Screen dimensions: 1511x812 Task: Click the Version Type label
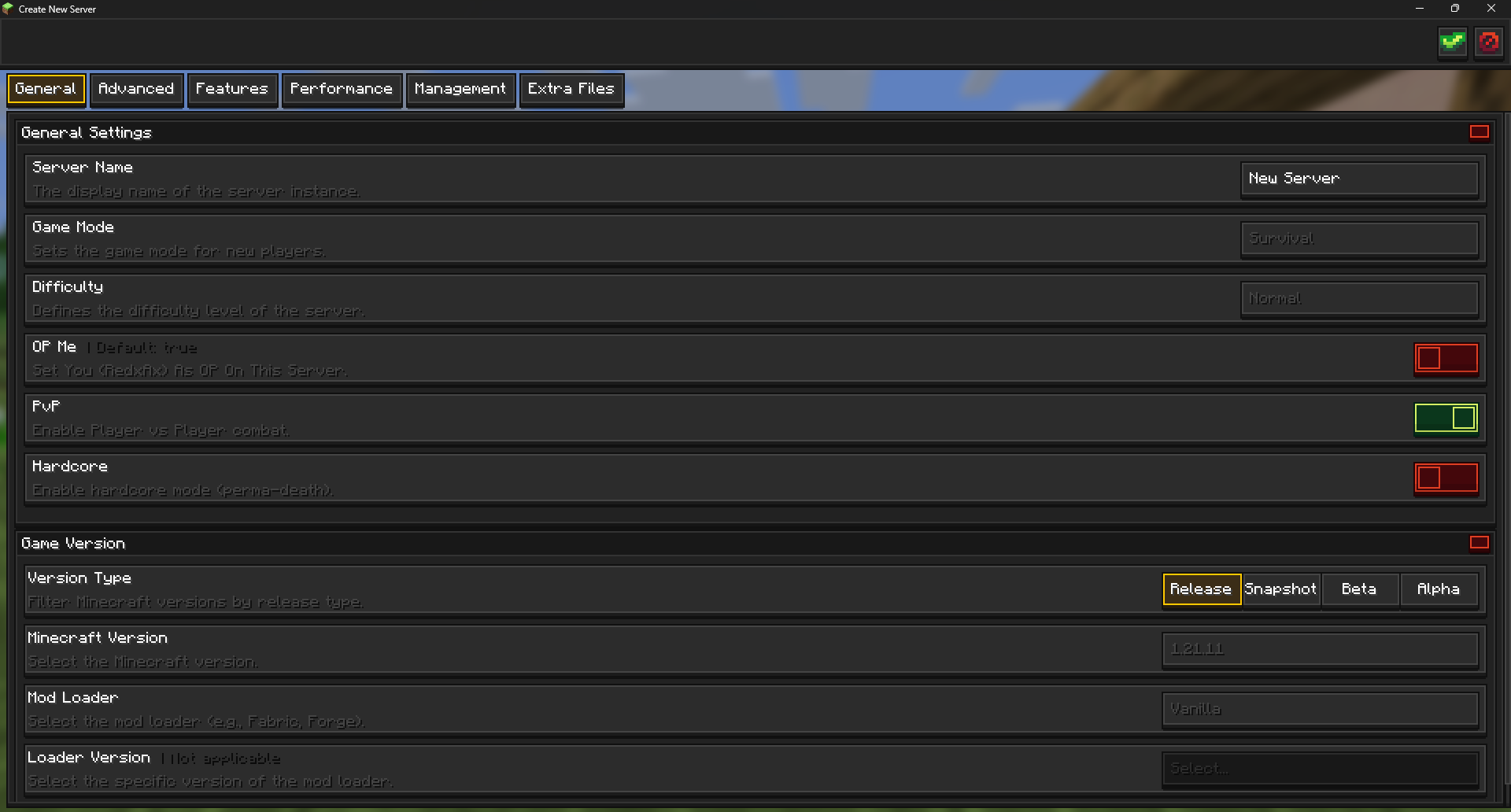tap(79, 579)
